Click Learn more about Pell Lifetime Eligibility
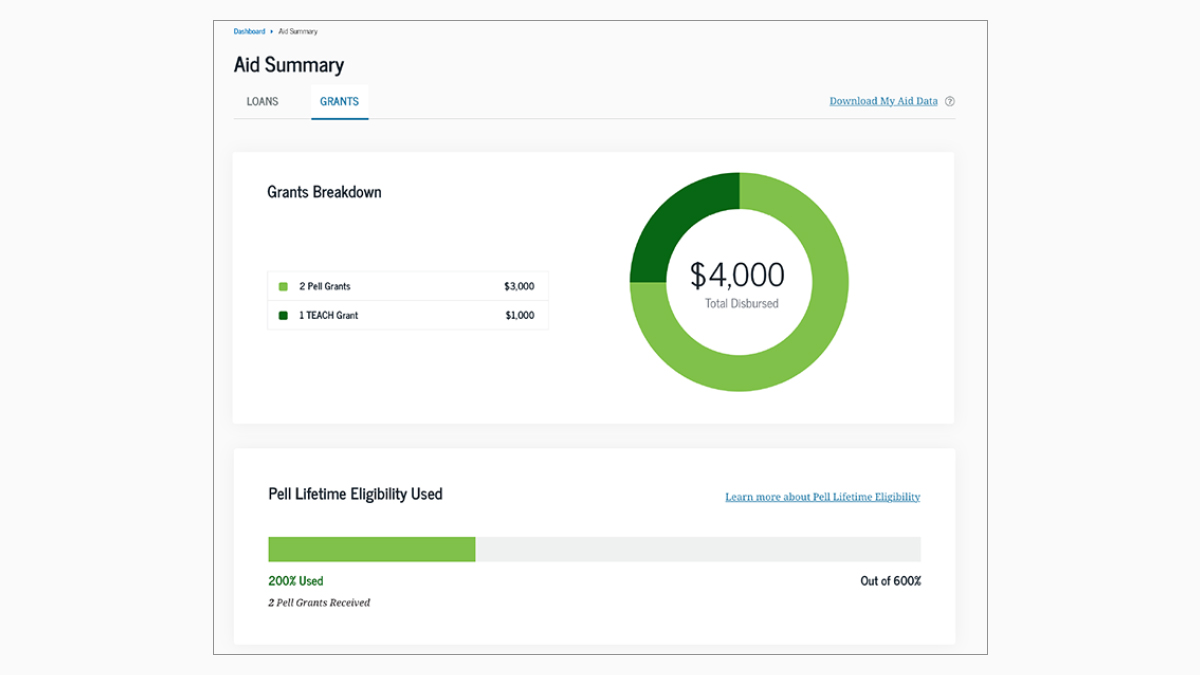 coord(822,496)
